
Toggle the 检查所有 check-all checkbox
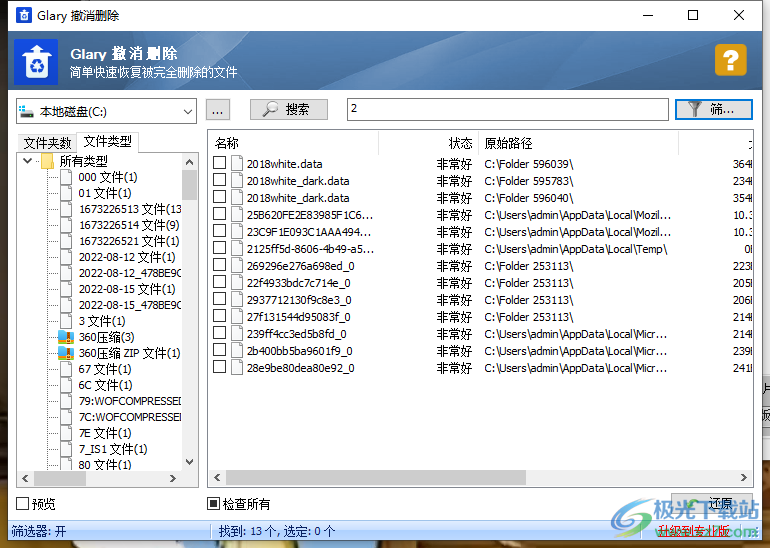coord(213,503)
